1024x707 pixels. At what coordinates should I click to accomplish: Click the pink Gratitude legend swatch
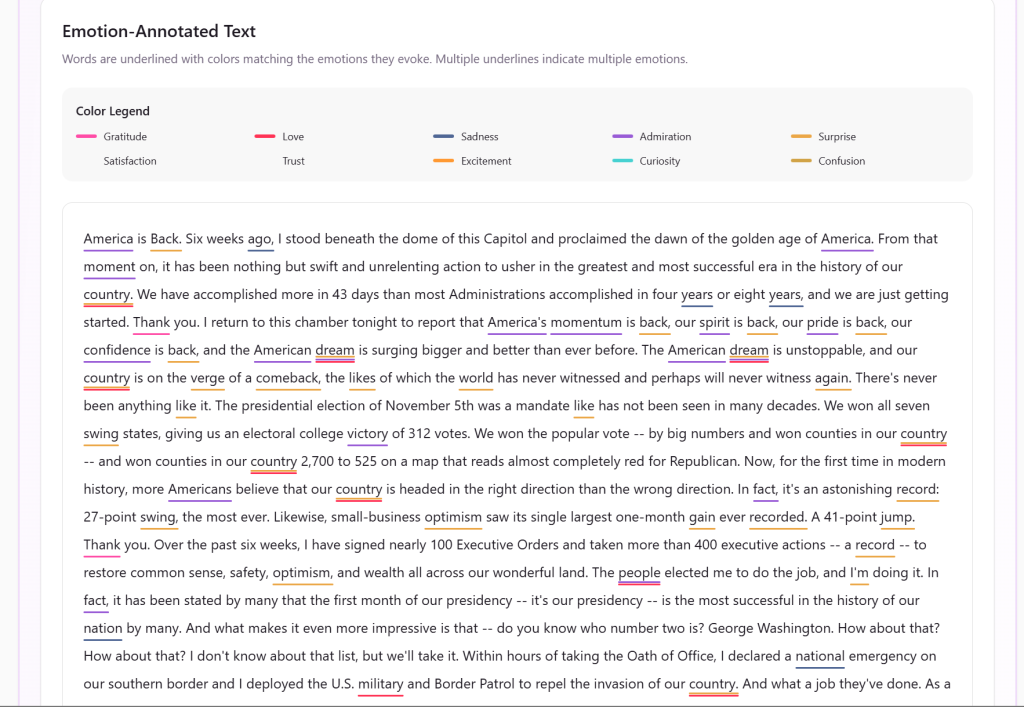pos(86,136)
